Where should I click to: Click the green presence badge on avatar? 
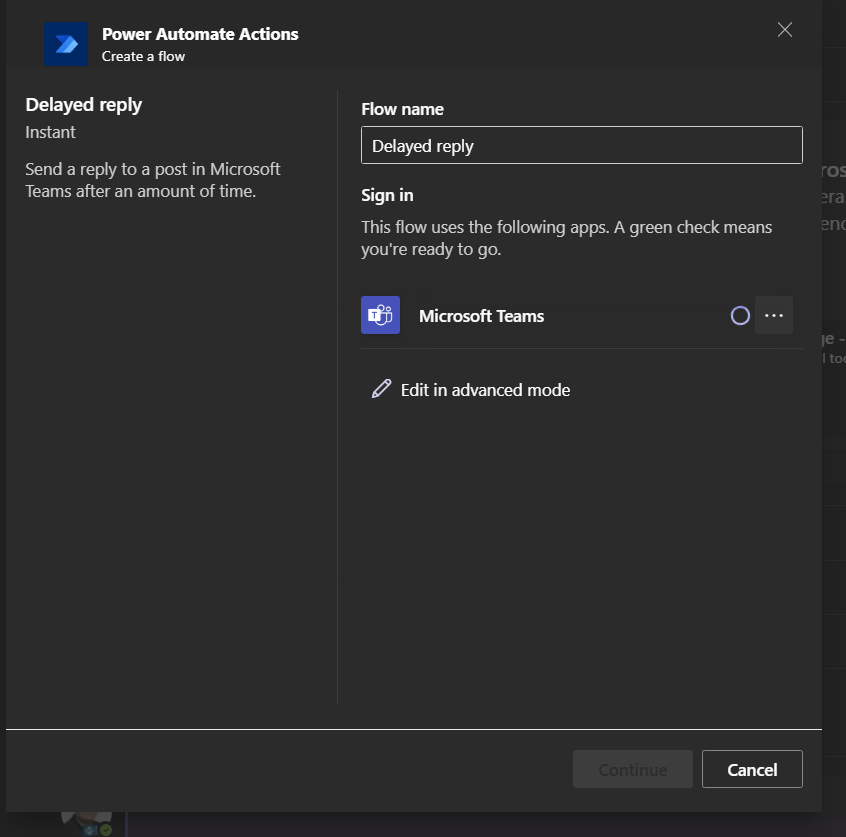click(105, 829)
